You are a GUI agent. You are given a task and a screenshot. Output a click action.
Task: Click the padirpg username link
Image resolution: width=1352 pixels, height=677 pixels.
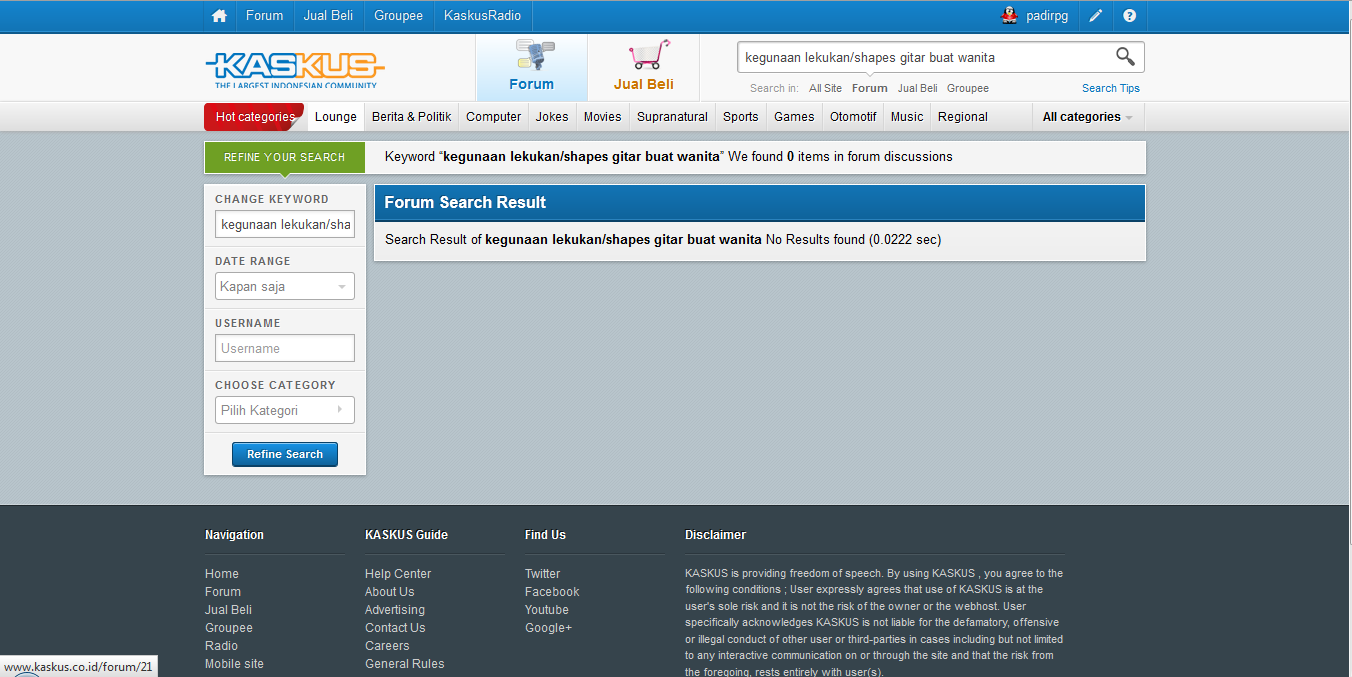(1047, 16)
